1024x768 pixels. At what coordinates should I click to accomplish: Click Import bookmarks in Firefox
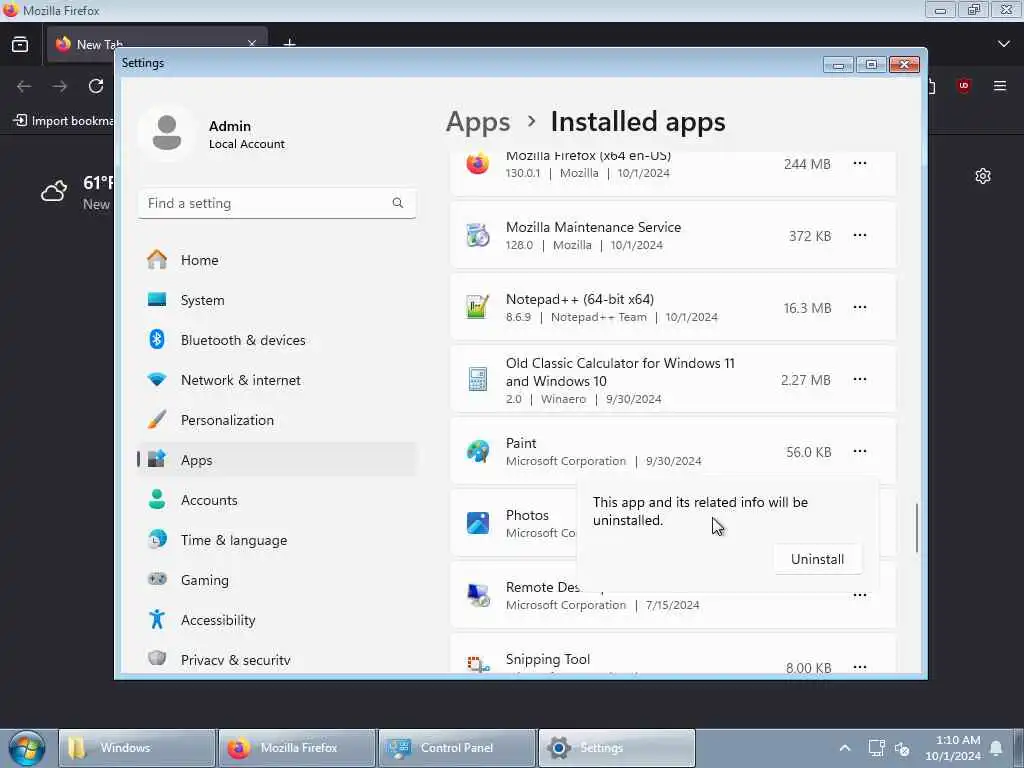tap(63, 121)
